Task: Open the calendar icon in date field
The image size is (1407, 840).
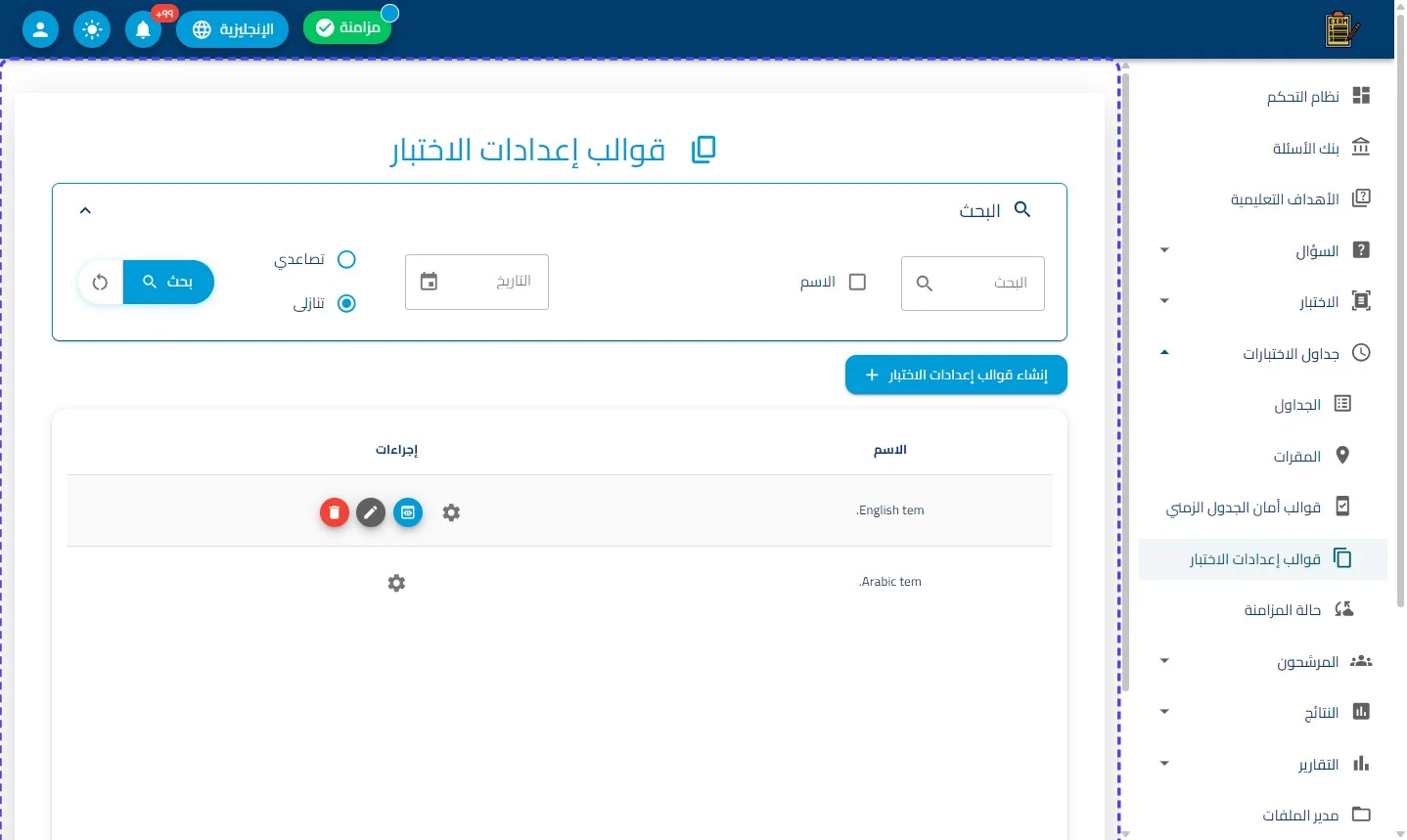Action: point(429,282)
